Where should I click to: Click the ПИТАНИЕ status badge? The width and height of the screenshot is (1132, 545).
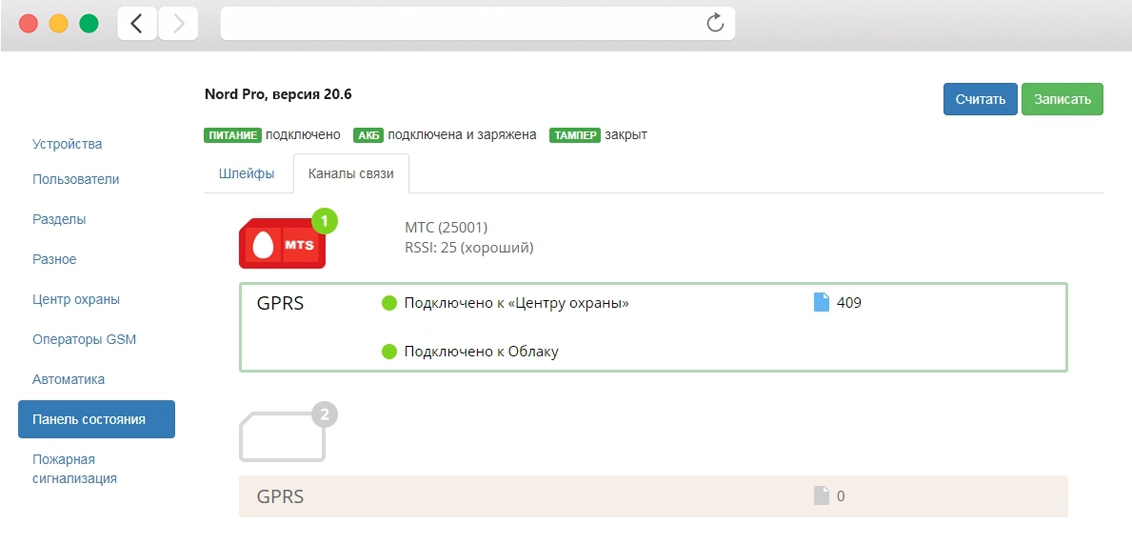point(233,135)
